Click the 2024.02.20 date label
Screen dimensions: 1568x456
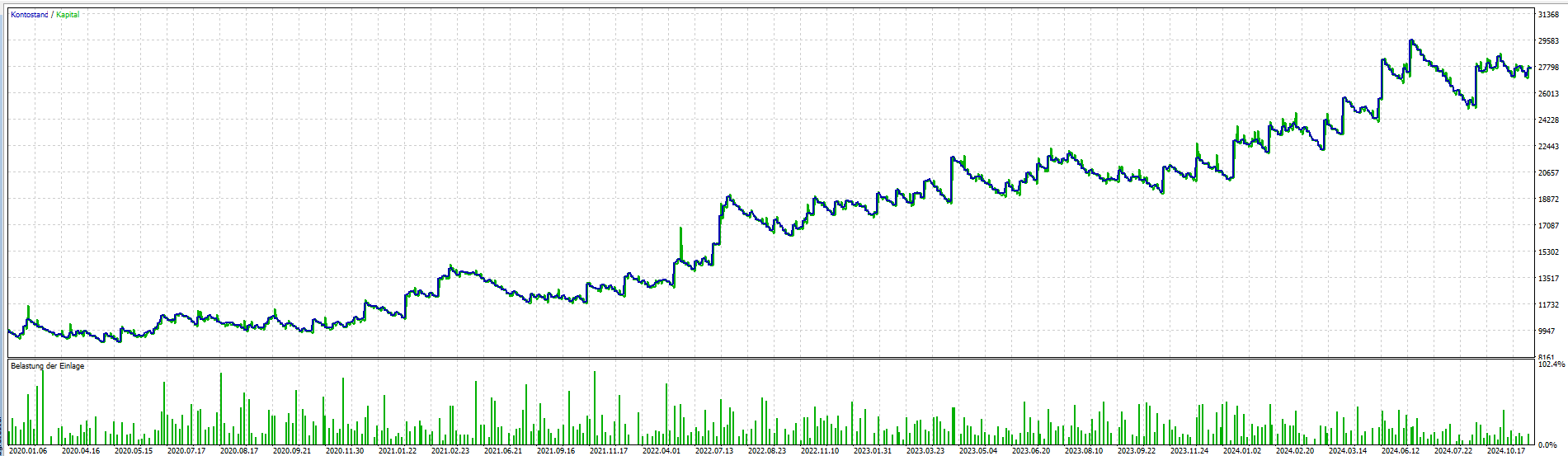(x=1295, y=451)
